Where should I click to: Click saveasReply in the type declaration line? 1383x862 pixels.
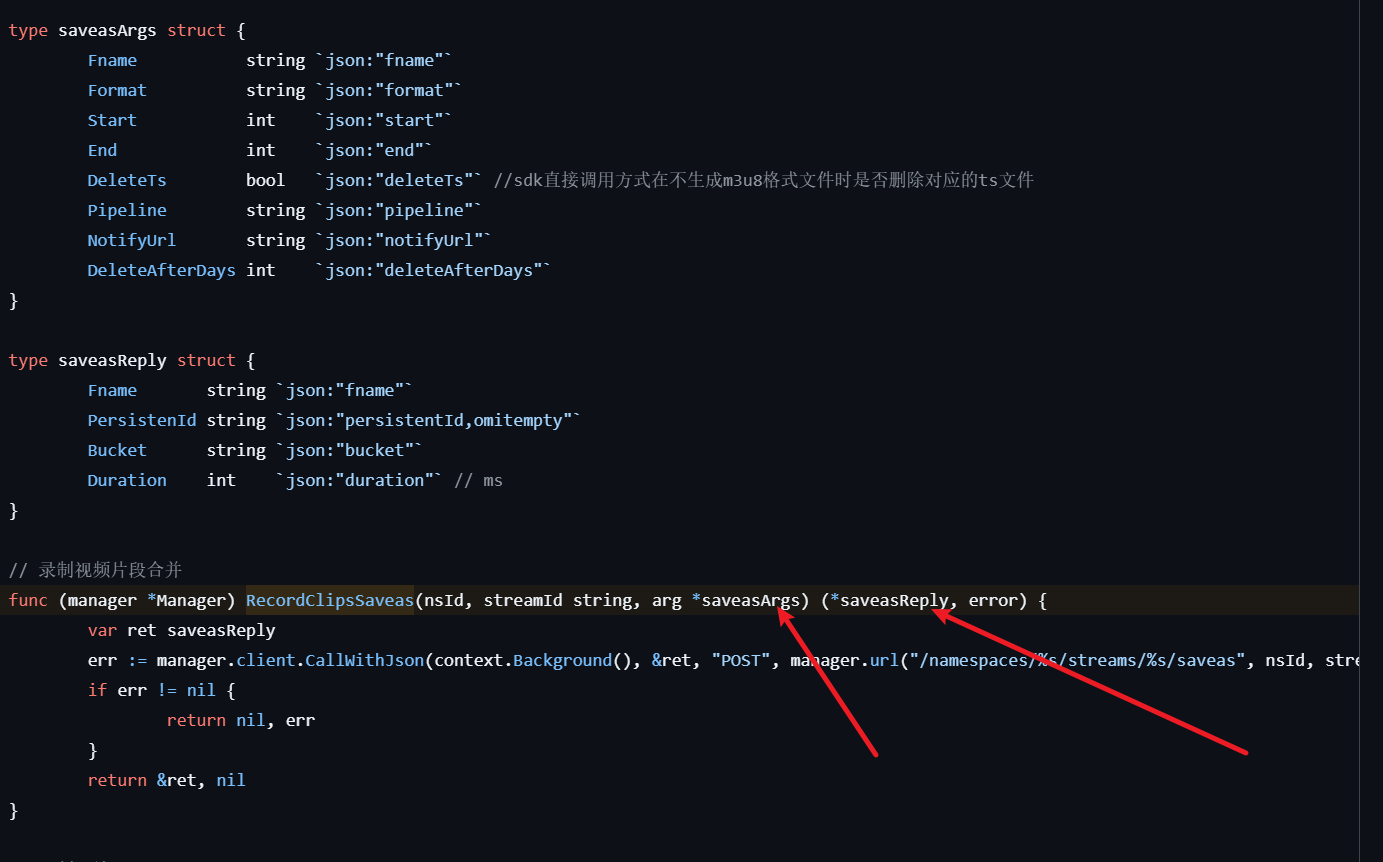pyautogui.click(x=112, y=360)
